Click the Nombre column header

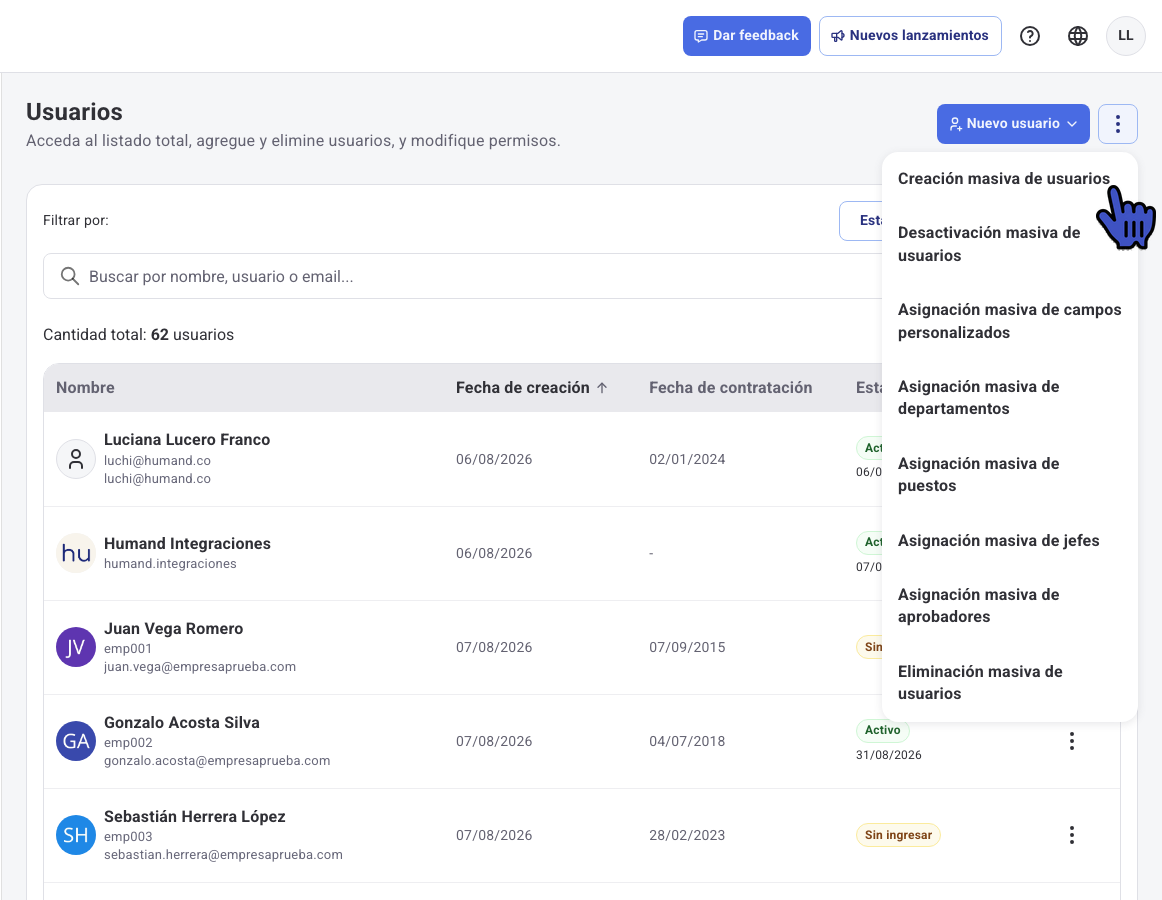coord(85,388)
